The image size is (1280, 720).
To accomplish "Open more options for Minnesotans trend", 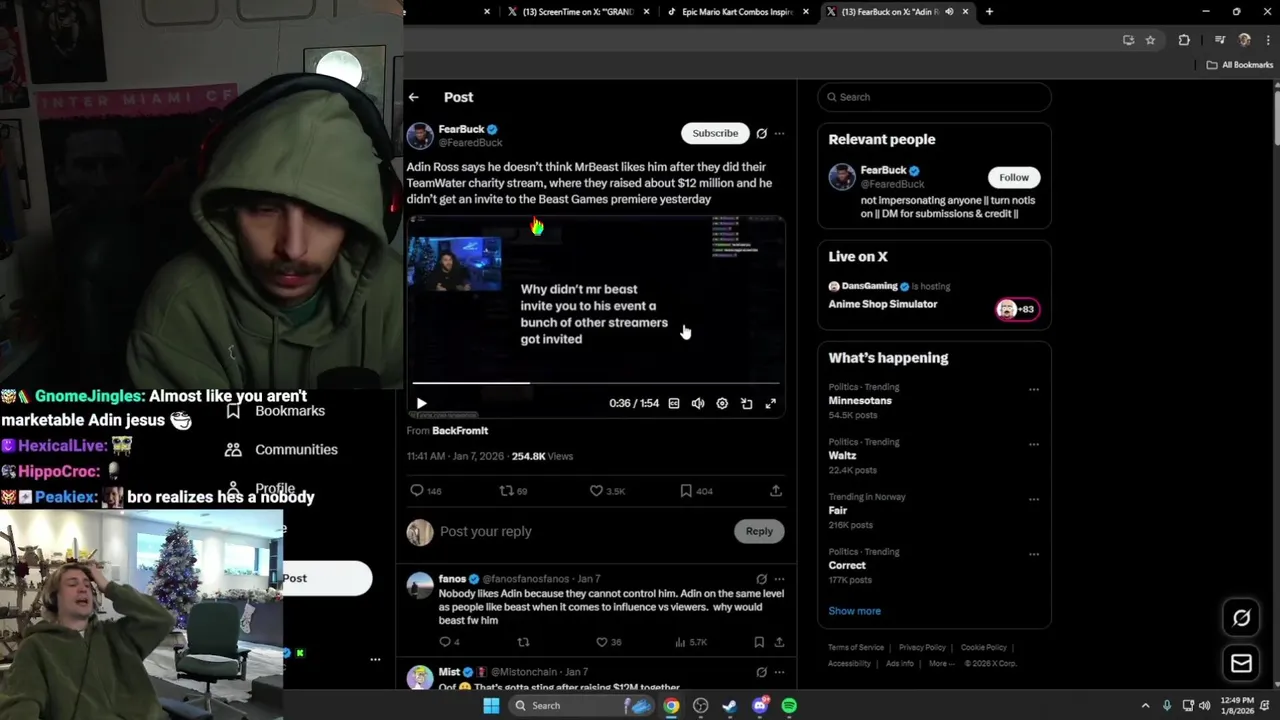I will (1034, 389).
